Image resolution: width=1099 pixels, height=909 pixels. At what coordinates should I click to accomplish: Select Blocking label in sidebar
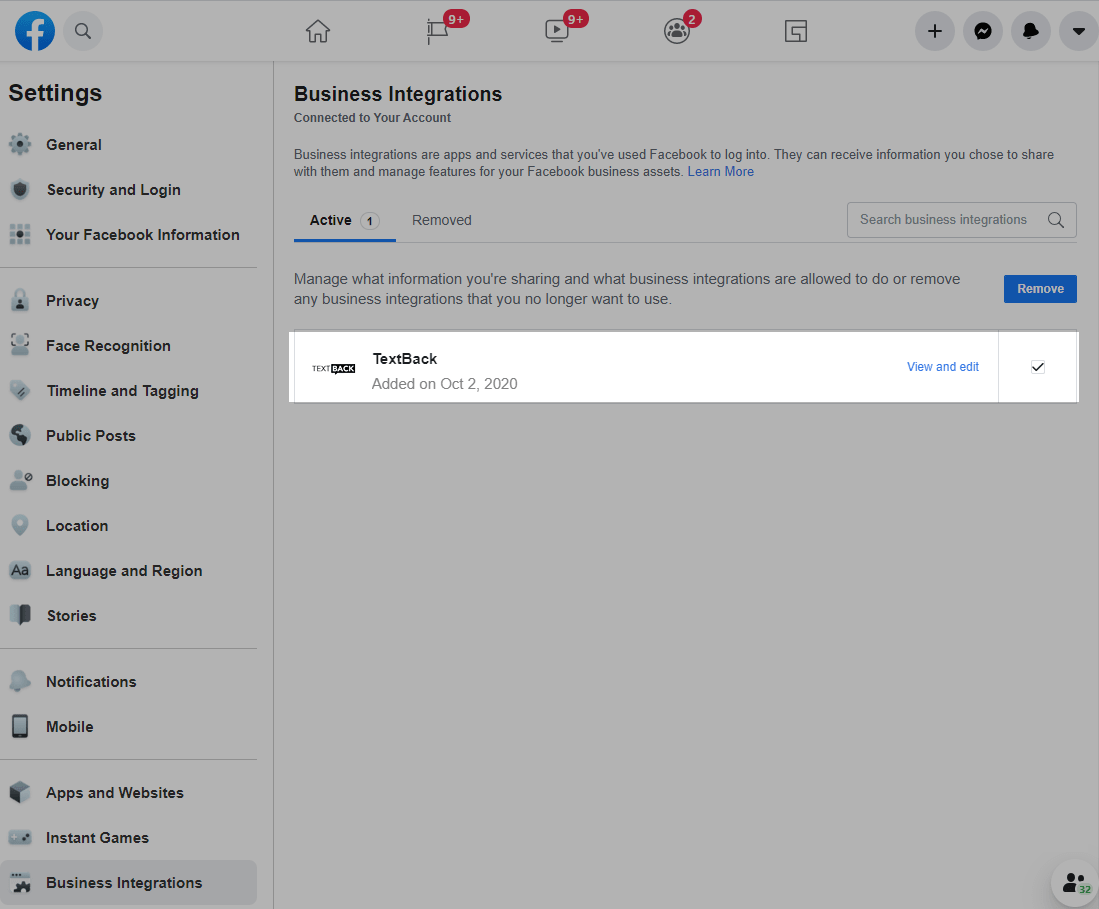pos(77,481)
